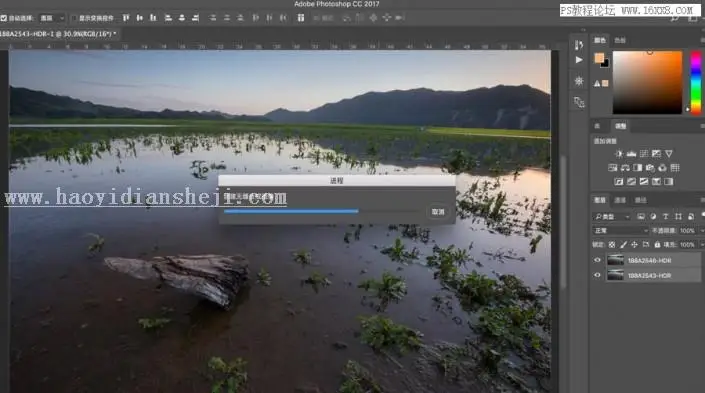This screenshot has height=393, width=705.
Task: Select the 188A2546-HDR layer thumbnail
Action: (616, 260)
